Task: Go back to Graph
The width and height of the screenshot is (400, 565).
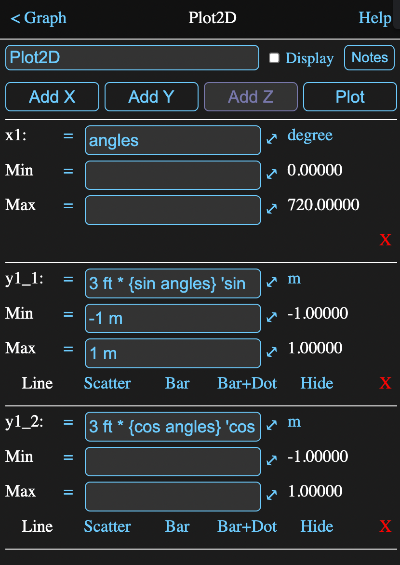Action: click(38, 18)
